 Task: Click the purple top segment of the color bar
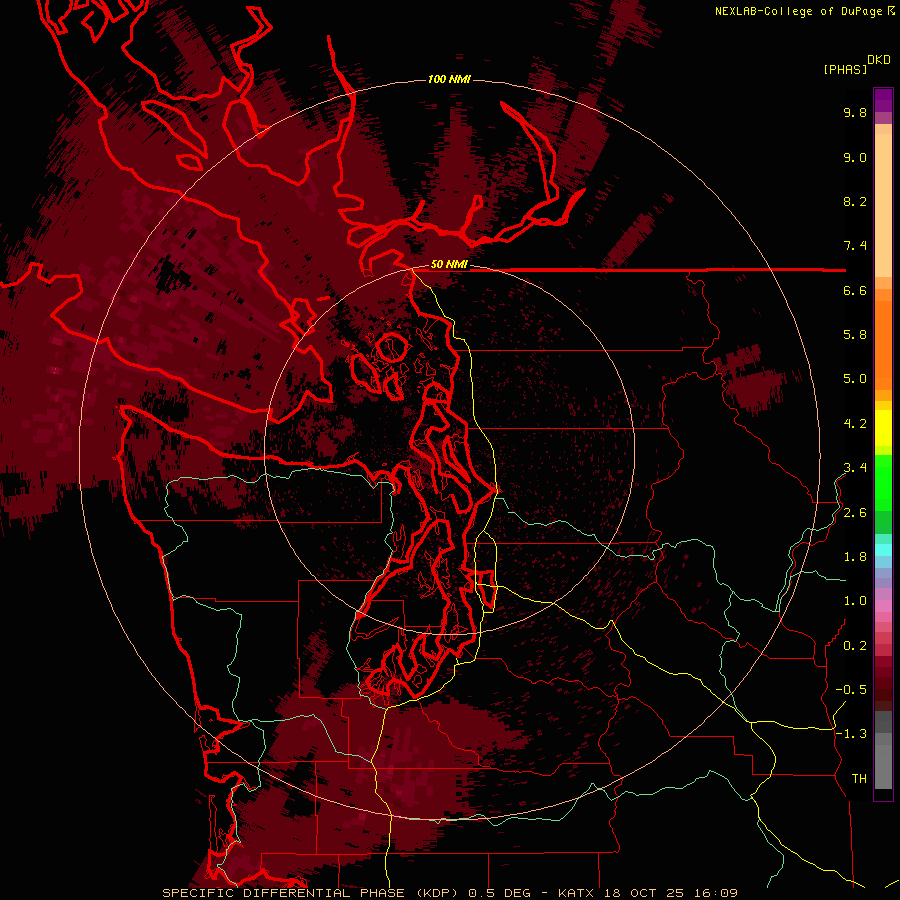883,100
